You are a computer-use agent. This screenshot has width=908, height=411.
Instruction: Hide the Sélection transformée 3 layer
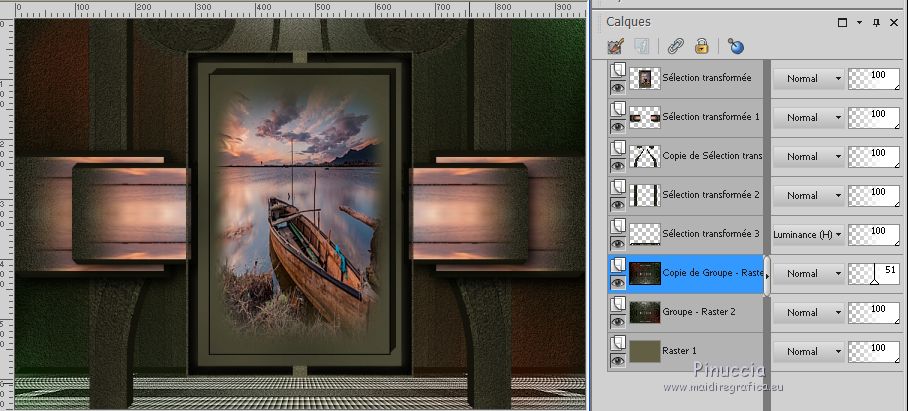click(618, 243)
